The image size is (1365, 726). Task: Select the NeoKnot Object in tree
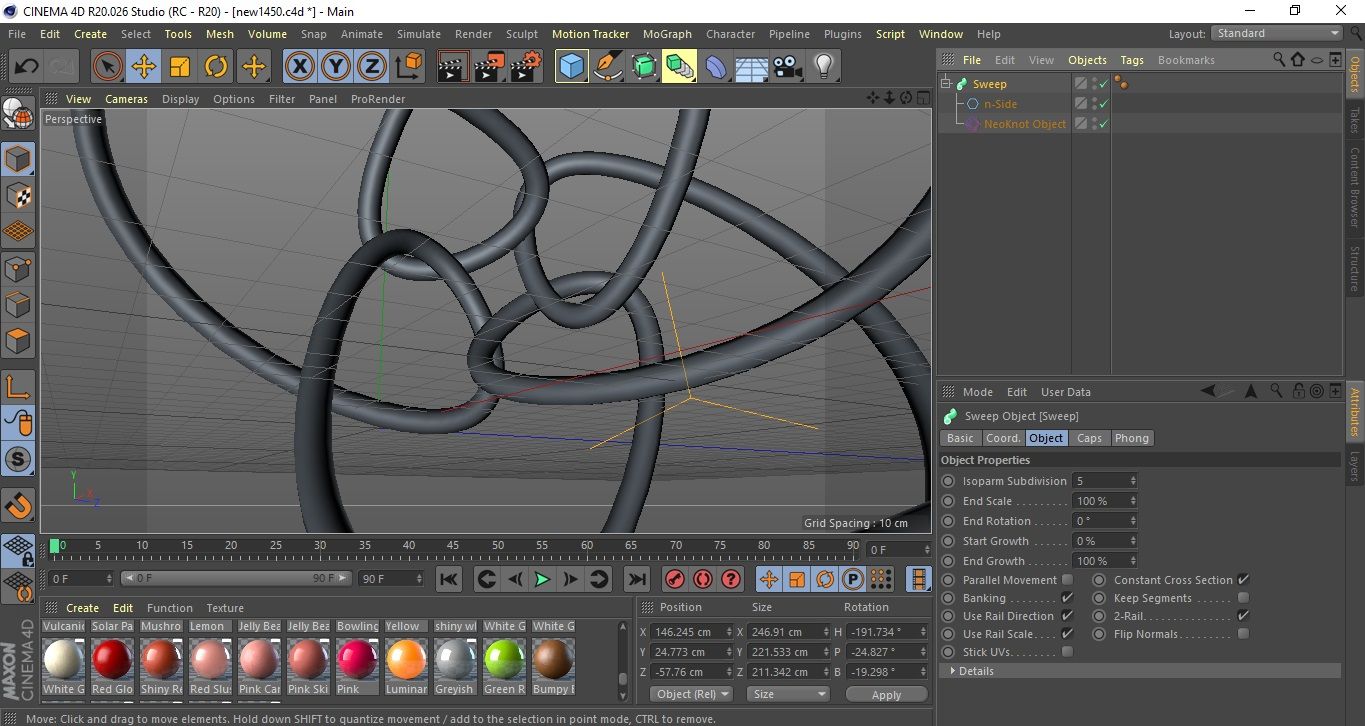[1024, 124]
